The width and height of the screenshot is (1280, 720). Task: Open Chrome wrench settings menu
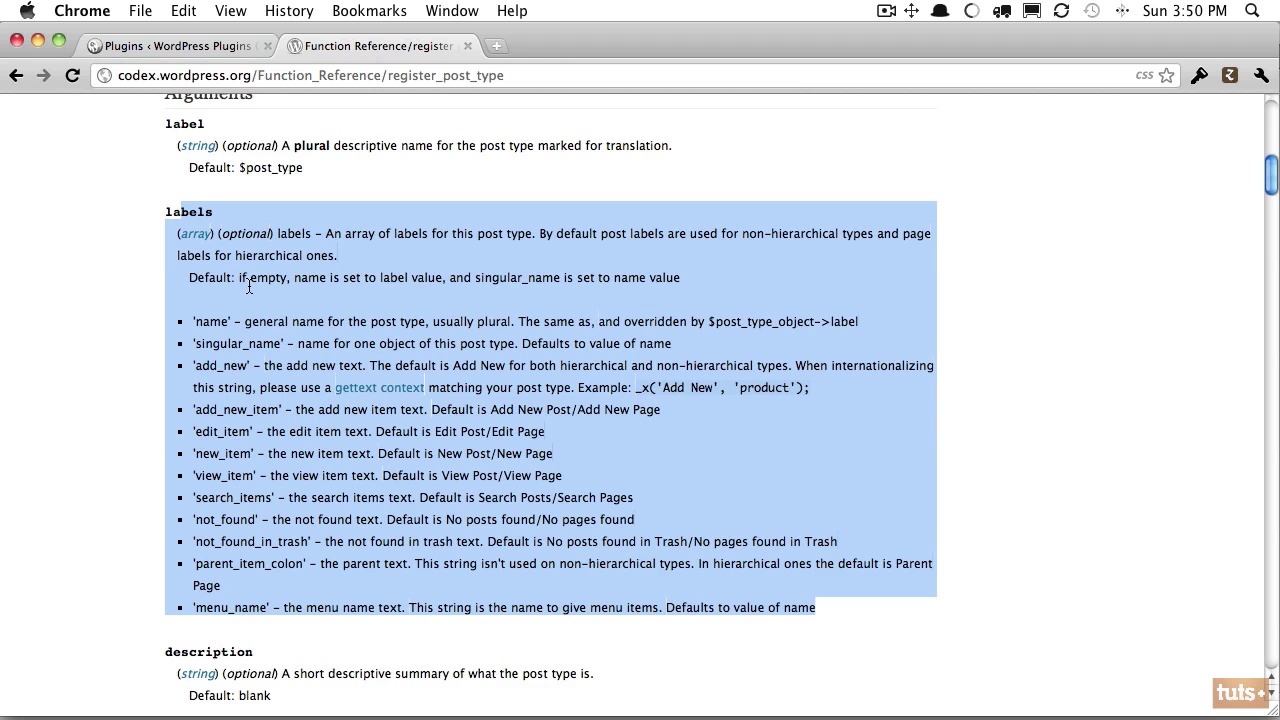(x=1261, y=75)
